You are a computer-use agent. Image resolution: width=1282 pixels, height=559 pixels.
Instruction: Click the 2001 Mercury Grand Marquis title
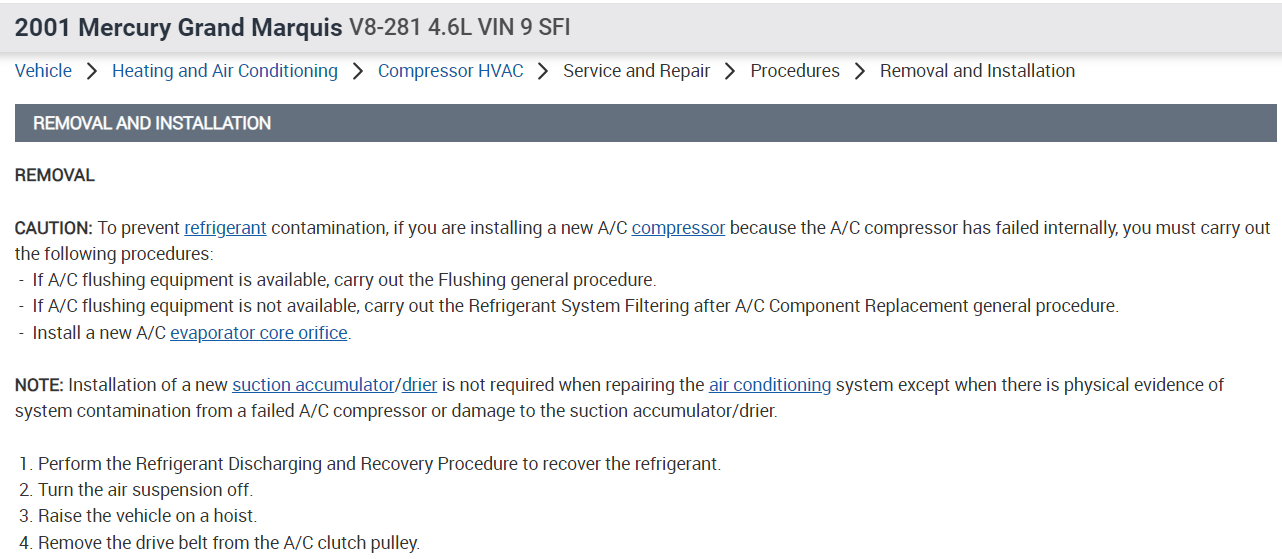pos(178,27)
